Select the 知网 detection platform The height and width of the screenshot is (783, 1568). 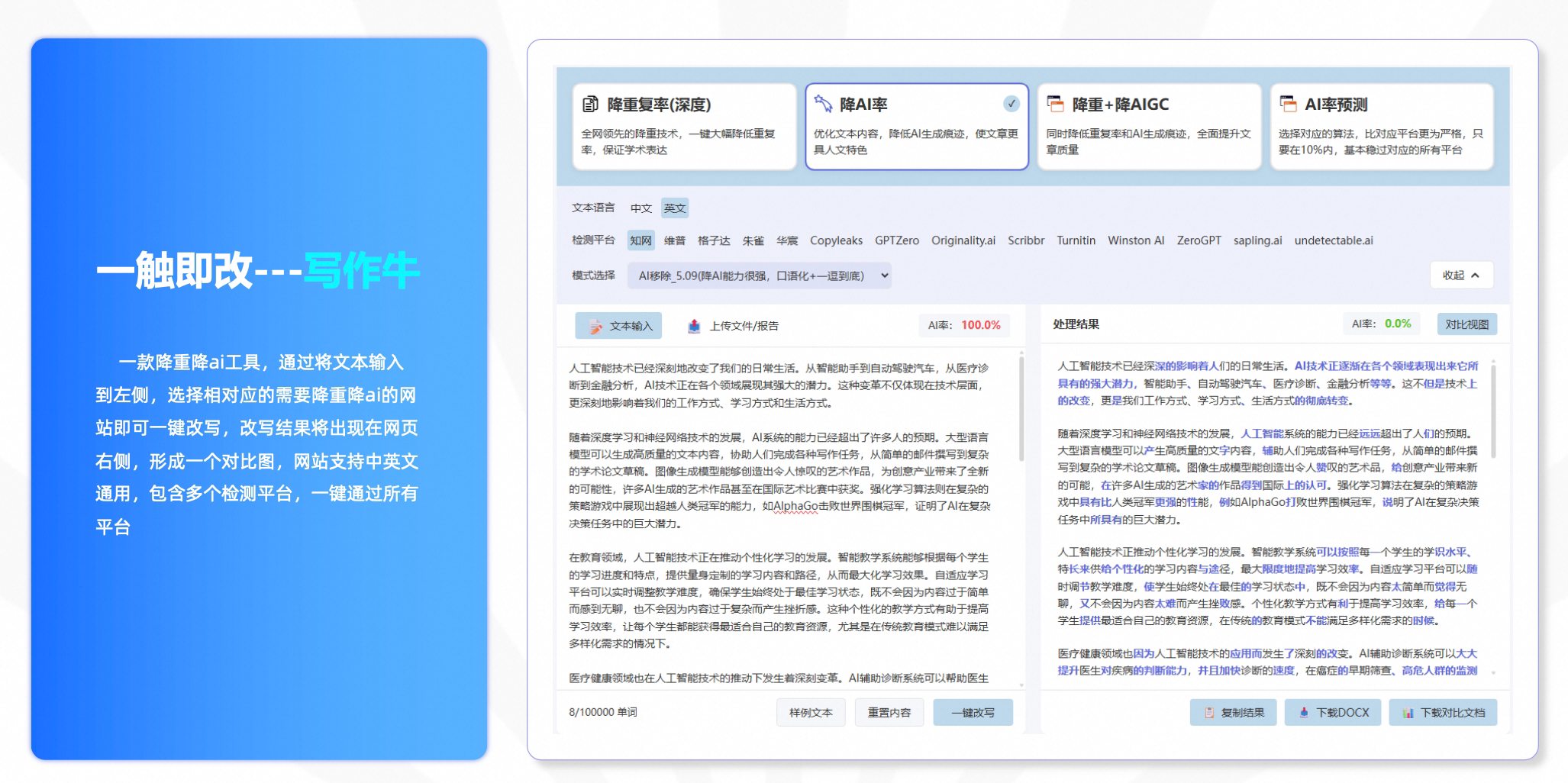640,240
